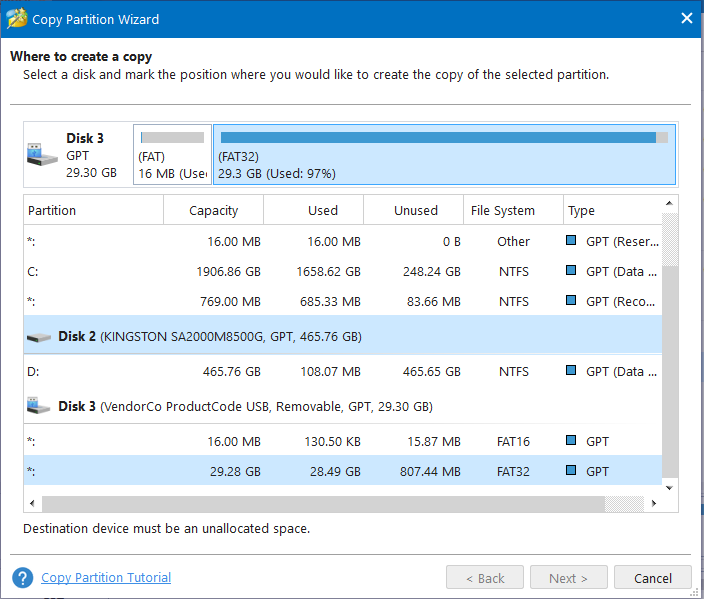704x599 pixels.
Task: Click the blue type square for C: partition
Action: pos(571,271)
